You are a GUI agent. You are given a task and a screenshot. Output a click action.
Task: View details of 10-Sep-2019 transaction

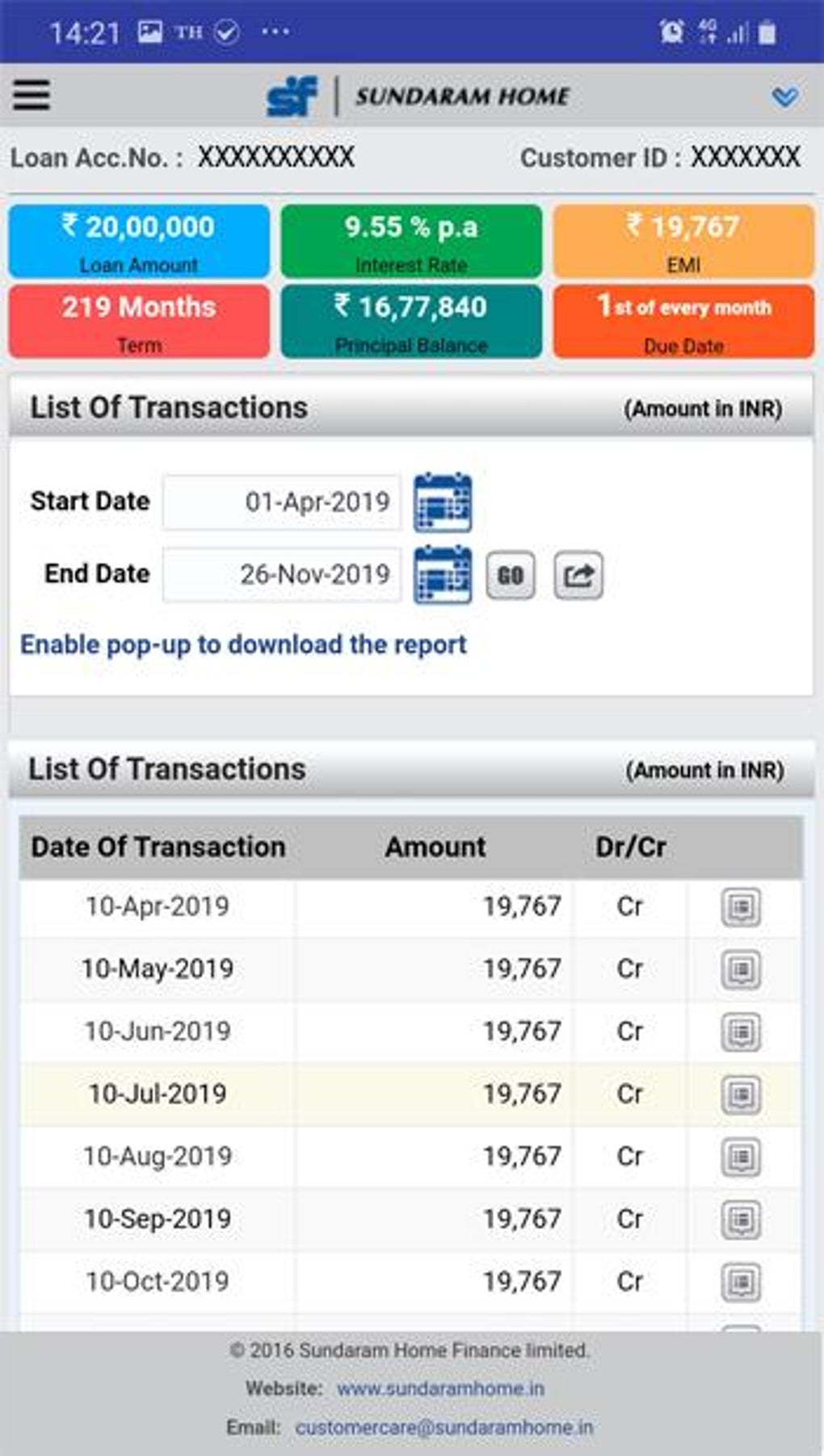[x=741, y=1219]
